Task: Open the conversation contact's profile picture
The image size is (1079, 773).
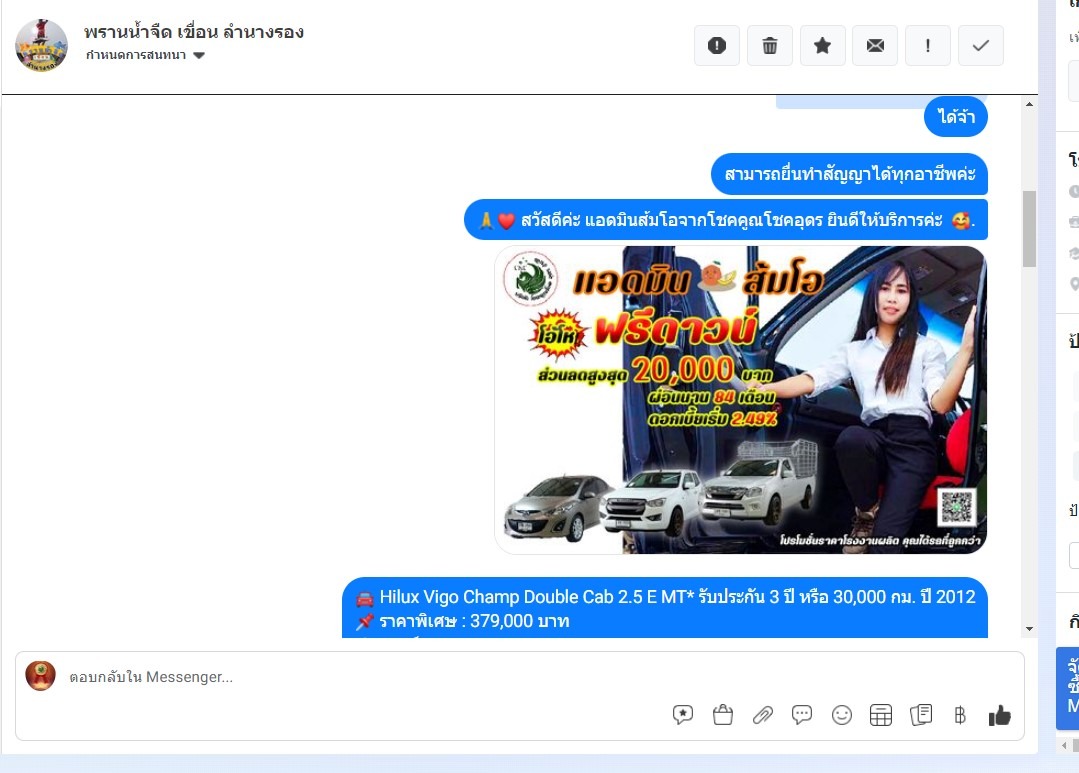Action: tap(41, 45)
